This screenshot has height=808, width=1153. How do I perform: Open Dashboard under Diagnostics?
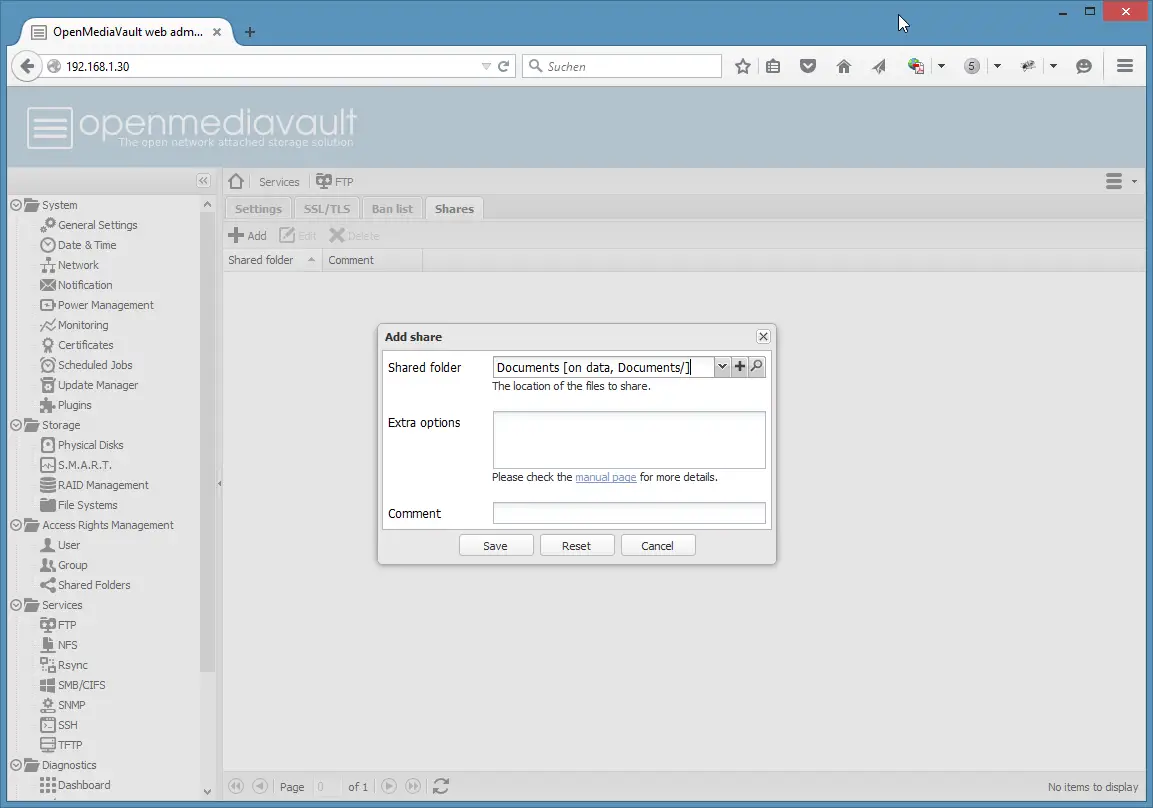tap(84, 785)
